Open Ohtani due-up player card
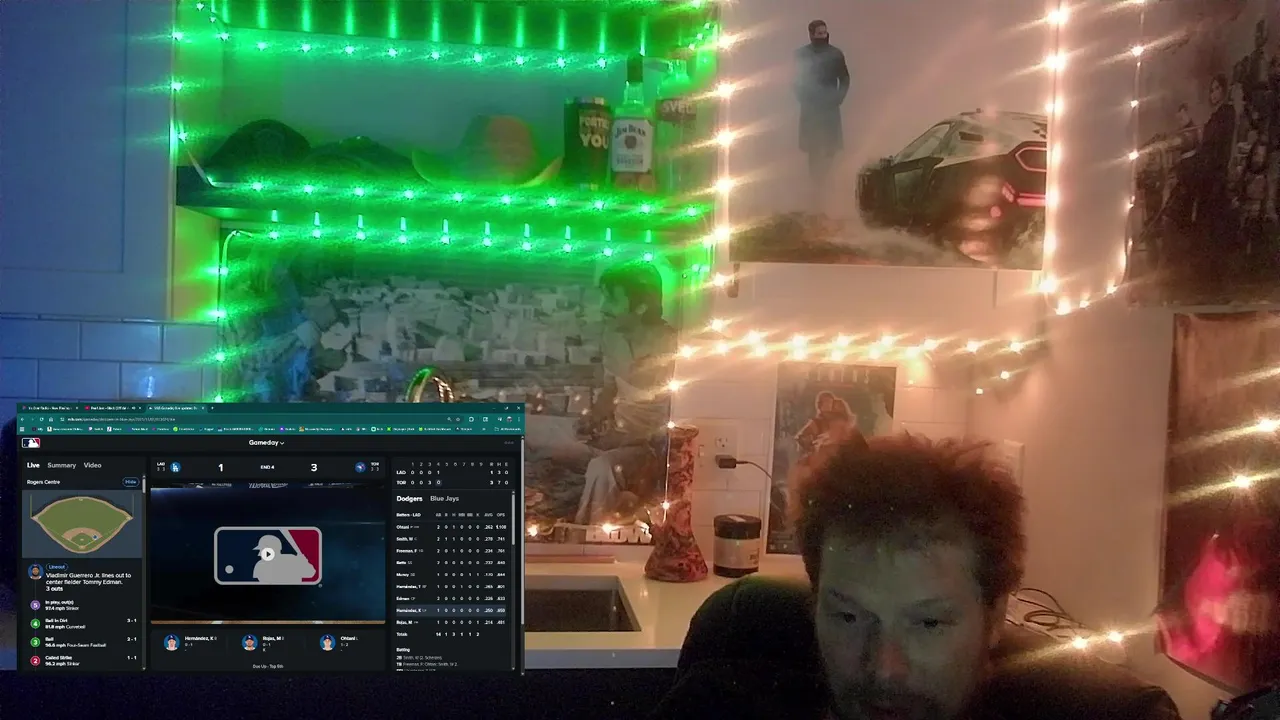The height and width of the screenshot is (720, 1280). tap(340, 642)
